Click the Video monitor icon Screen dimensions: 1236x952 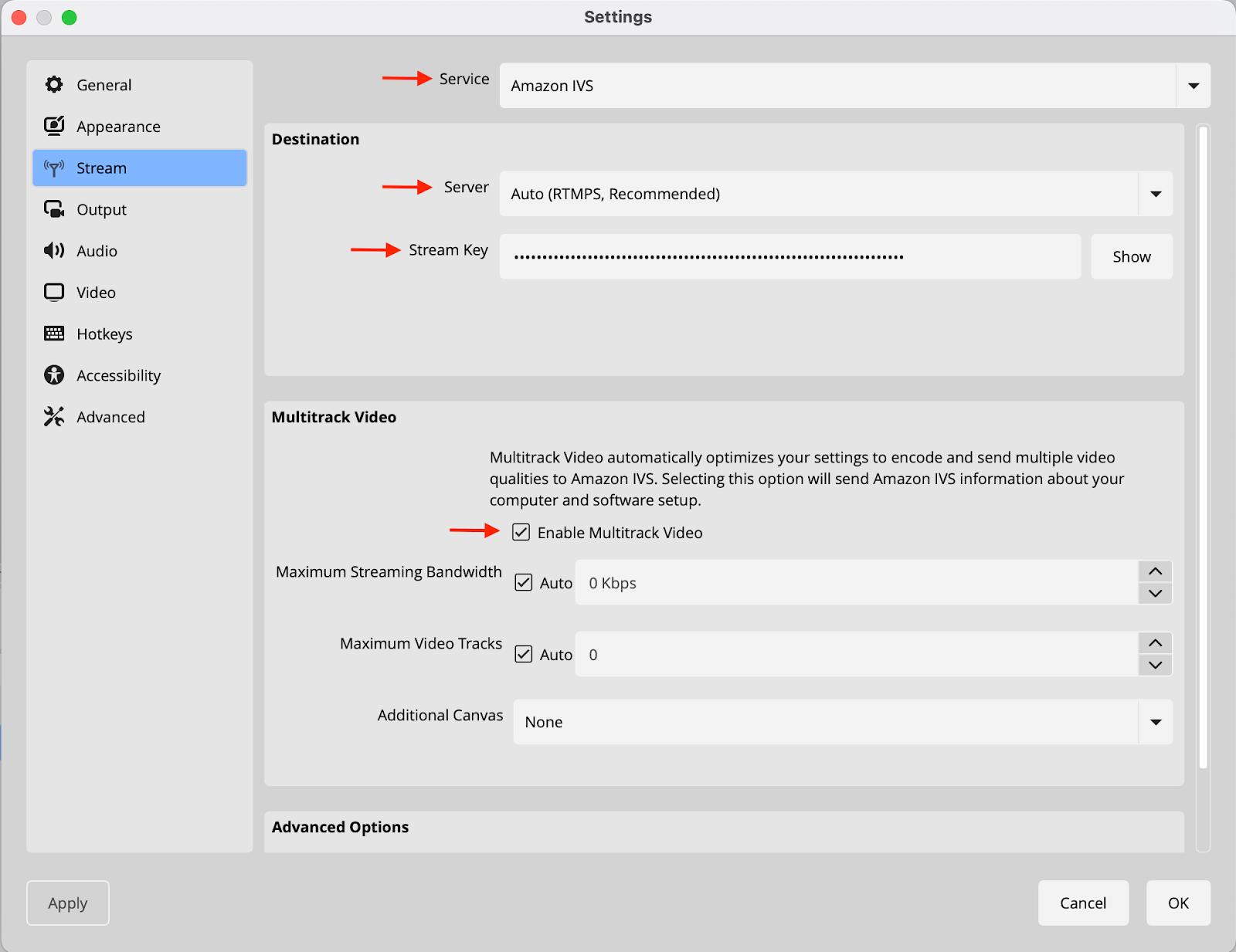(54, 293)
